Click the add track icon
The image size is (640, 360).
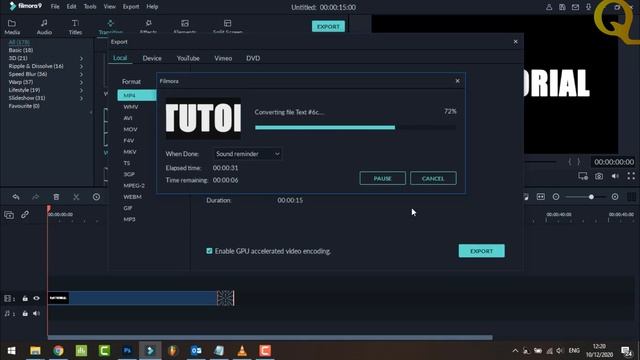(9, 215)
